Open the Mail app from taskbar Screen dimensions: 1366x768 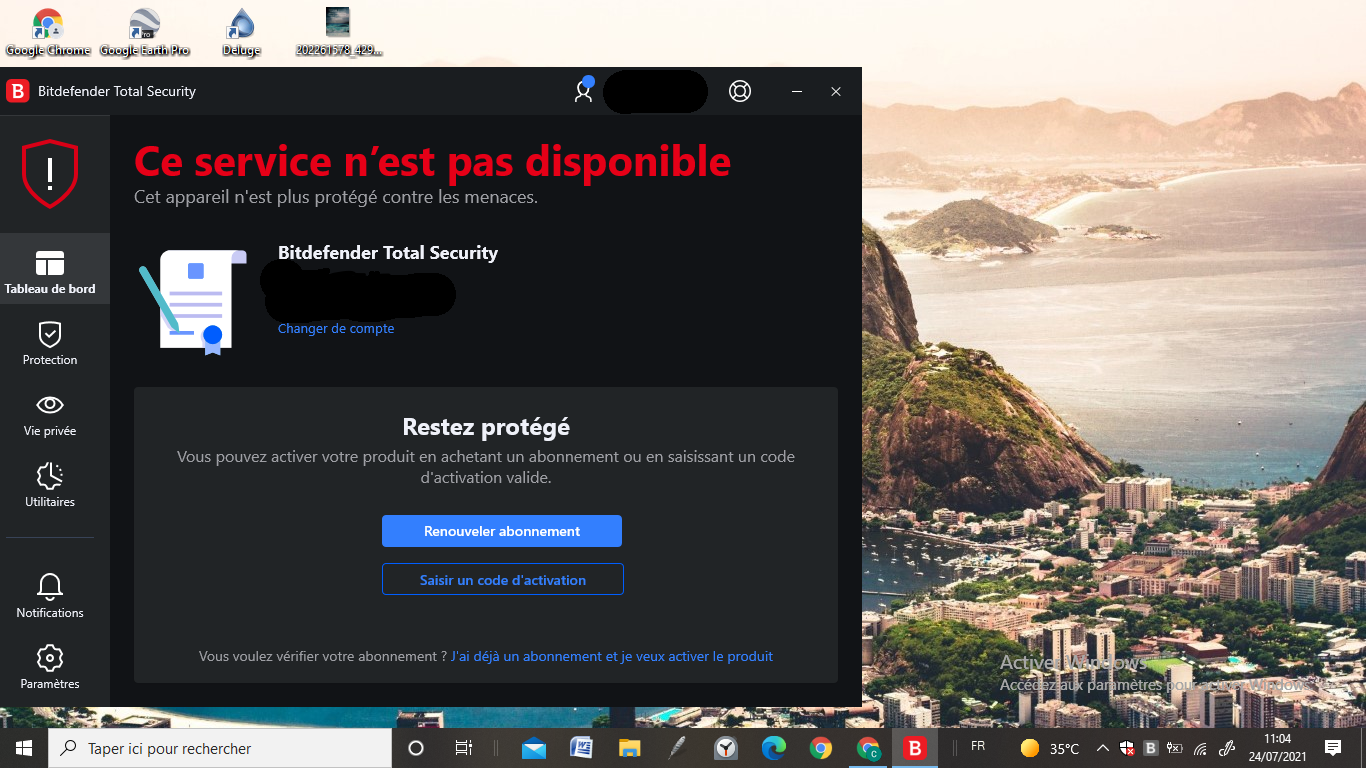[x=534, y=748]
